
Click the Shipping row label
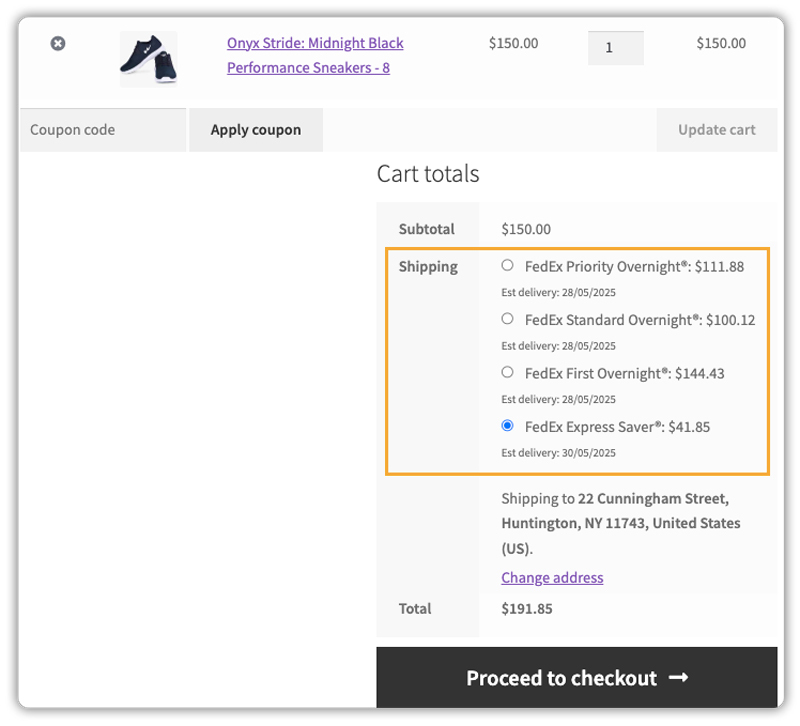click(428, 266)
